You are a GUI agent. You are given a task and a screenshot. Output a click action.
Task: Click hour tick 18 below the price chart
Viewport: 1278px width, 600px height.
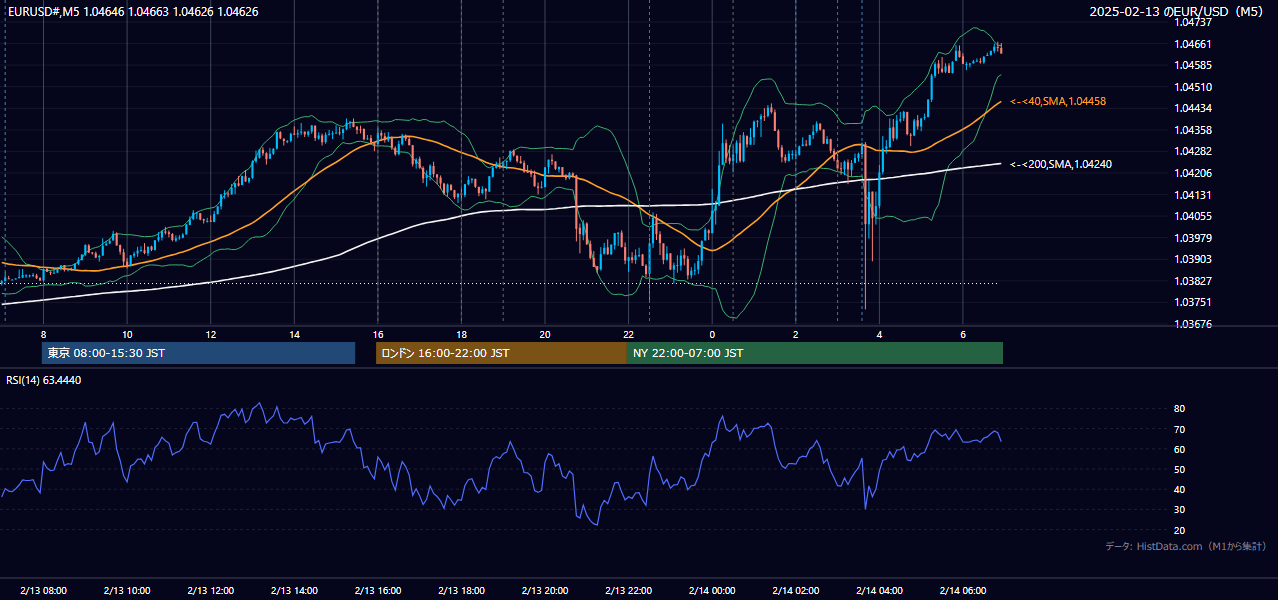pyautogui.click(x=461, y=335)
